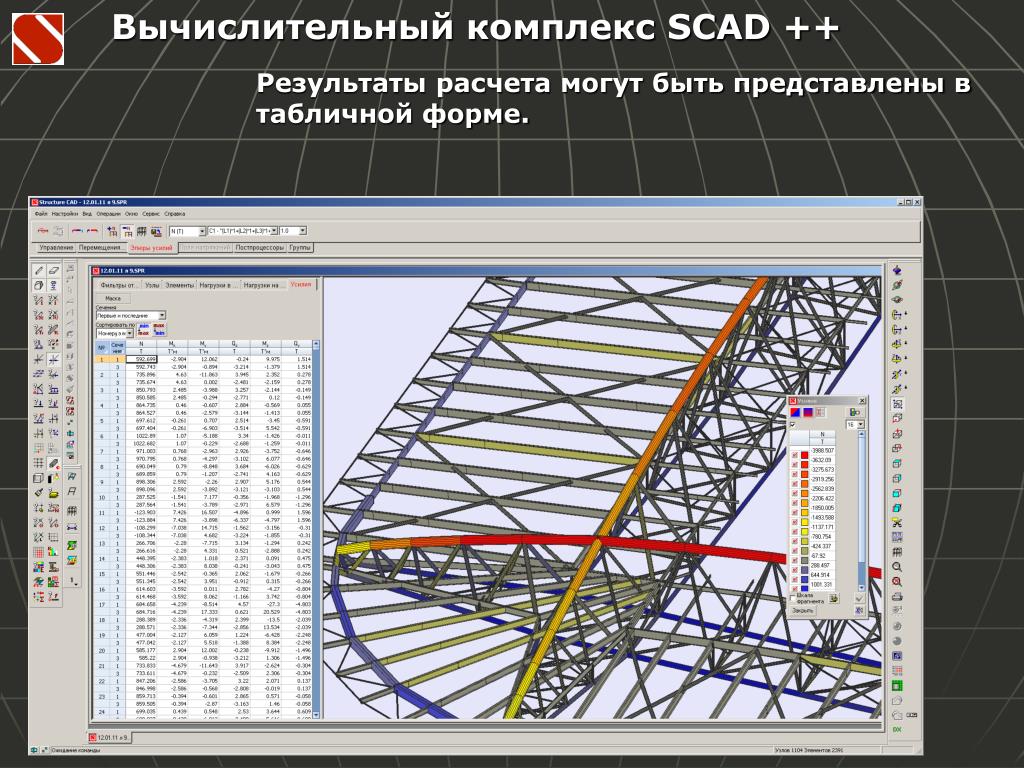Pick the blue swatch beside 1001.331
This screenshot has width=1024, height=768.
805,588
